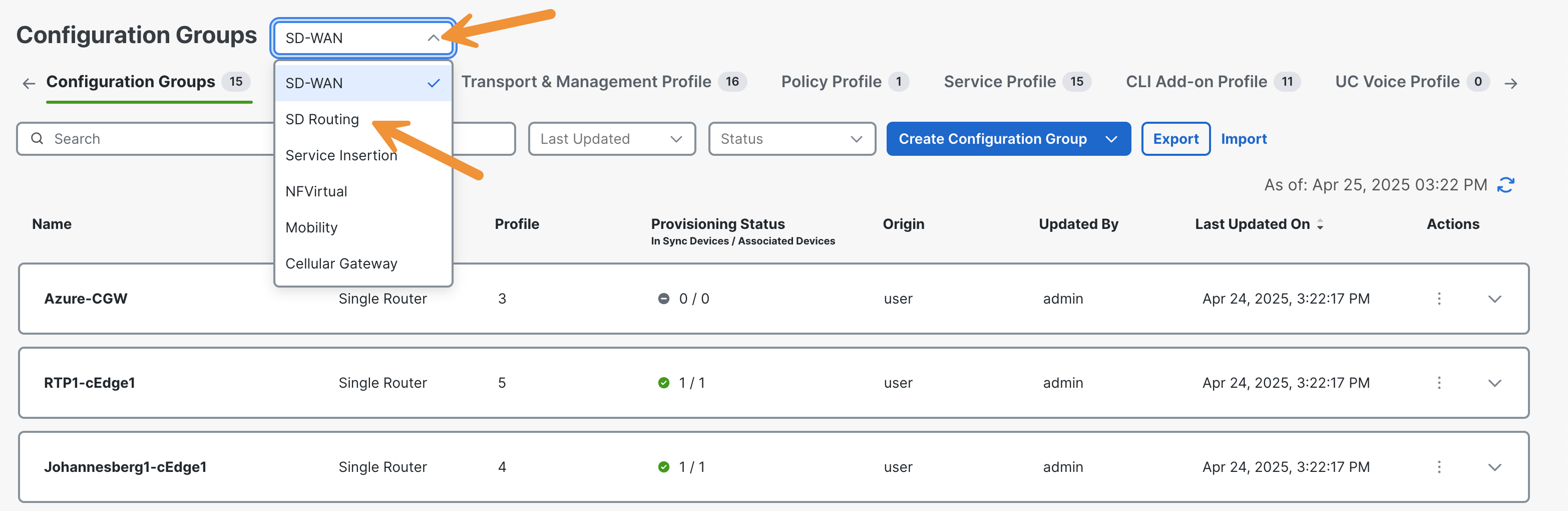This screenshot has height=511, width=1568.
Task: Click the Azure-CGW group name
Action: [x=86, y=299]
